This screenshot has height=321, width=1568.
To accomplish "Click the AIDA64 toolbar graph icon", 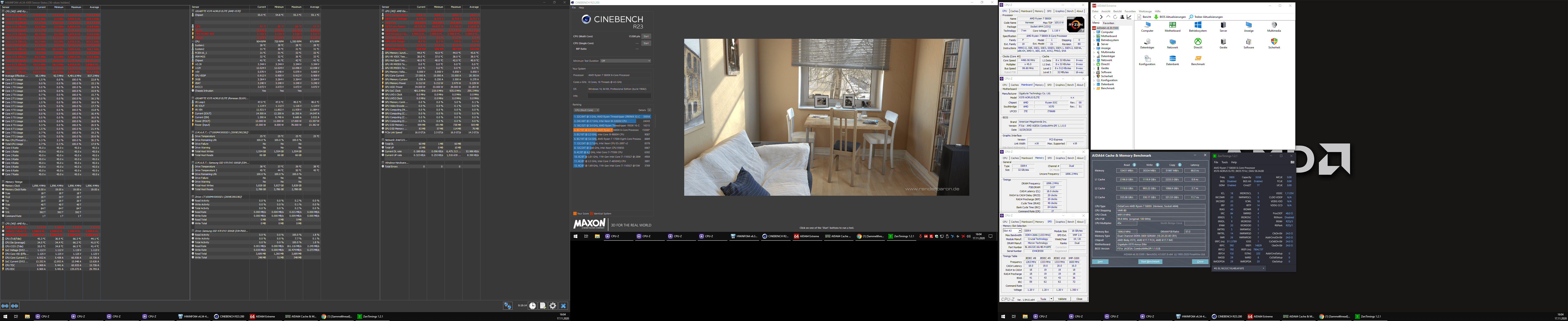I will (1129, 17).
